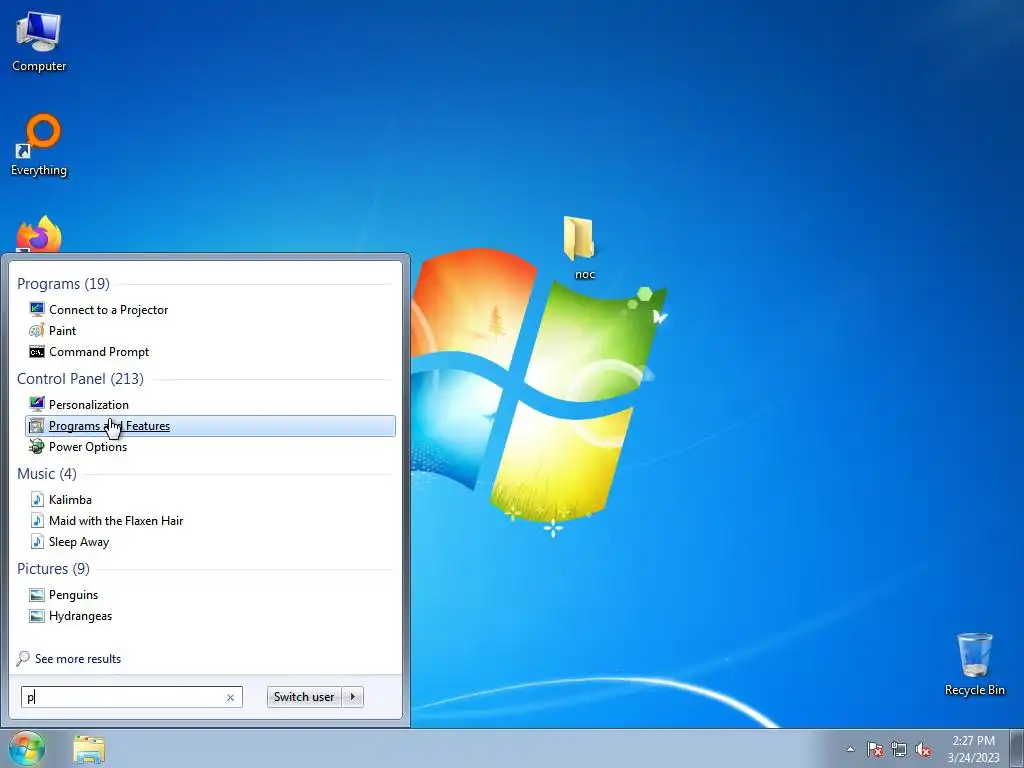Click the Action Center flag tray icon

pos(875,749)
